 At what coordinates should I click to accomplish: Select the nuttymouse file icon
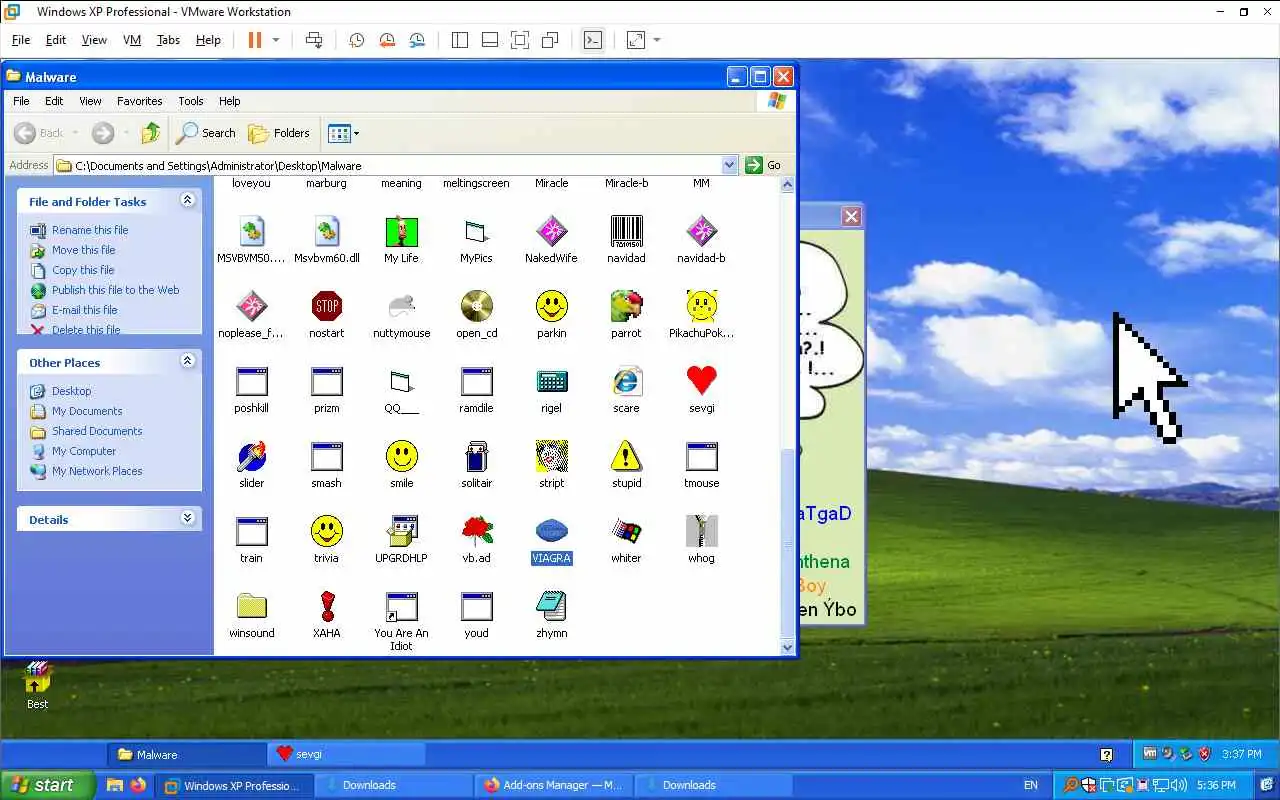pyautogui.click(x=401, y=306)
